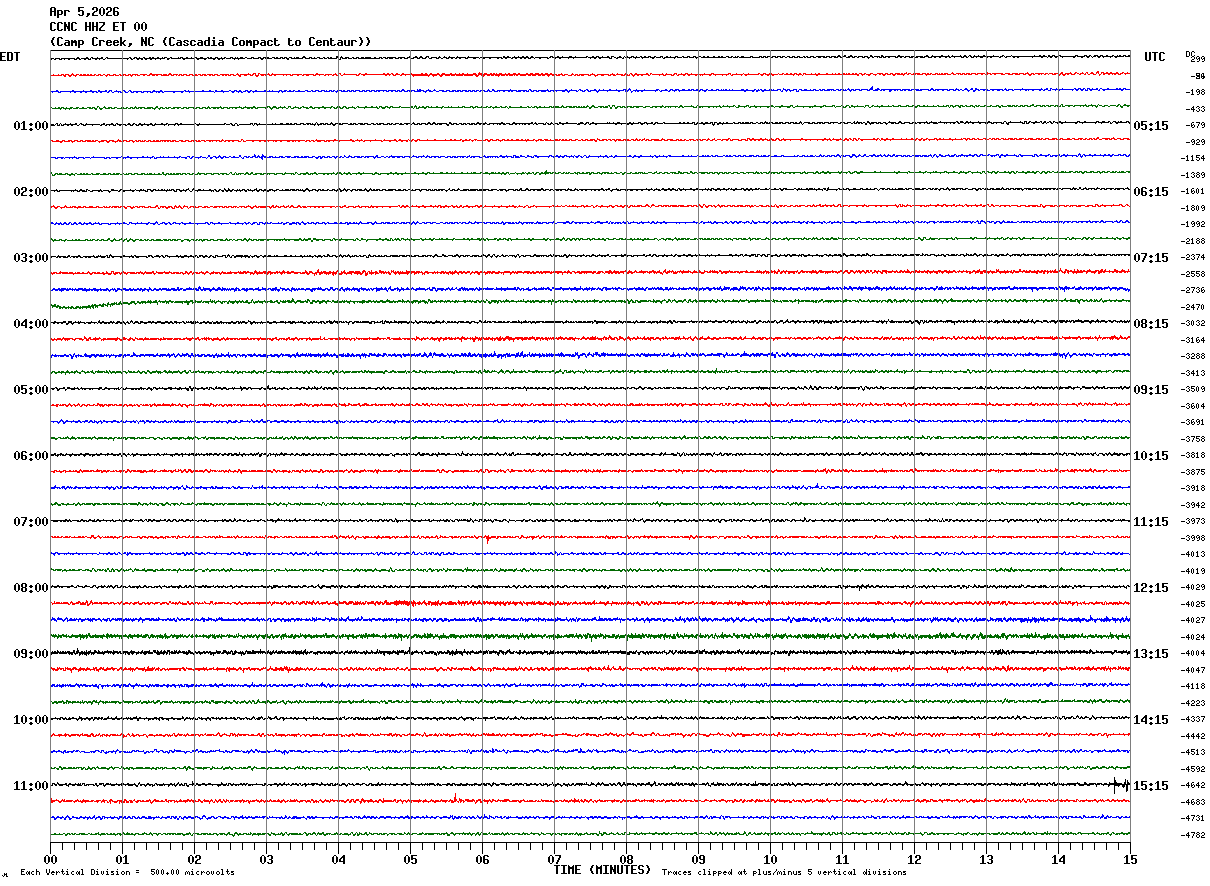Click minute tick label '12' on the time axis
Screen dimensions: 1210x886
click(914, 859)
